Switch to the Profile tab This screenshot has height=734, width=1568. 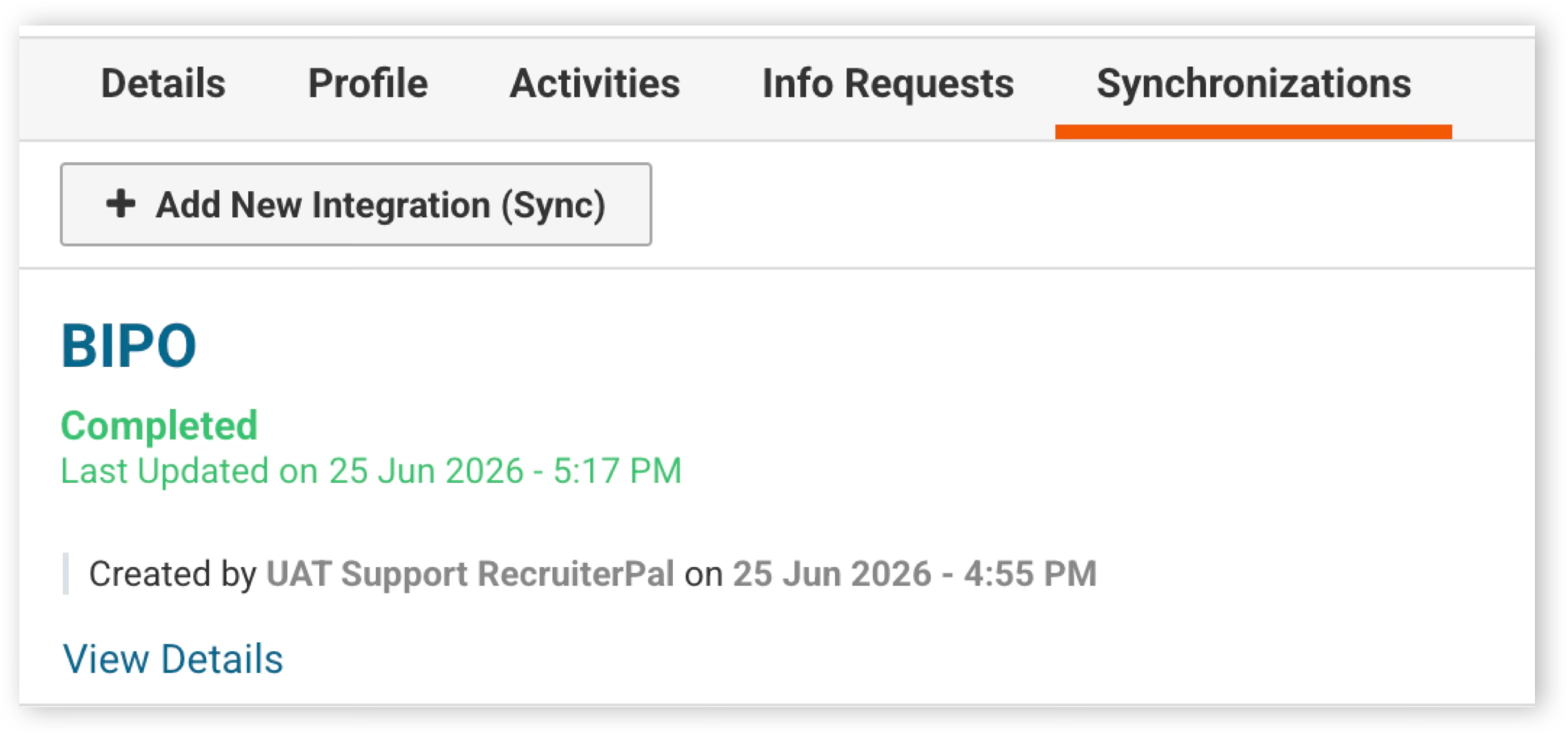[368, 83]
